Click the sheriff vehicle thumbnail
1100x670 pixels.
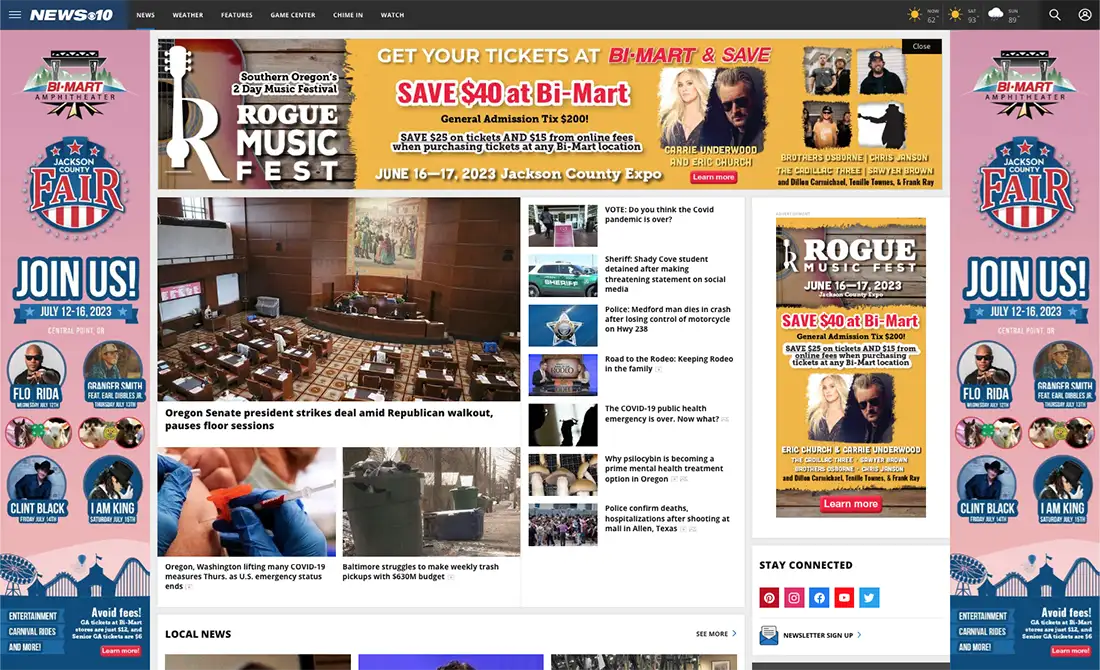coord(563,276)
